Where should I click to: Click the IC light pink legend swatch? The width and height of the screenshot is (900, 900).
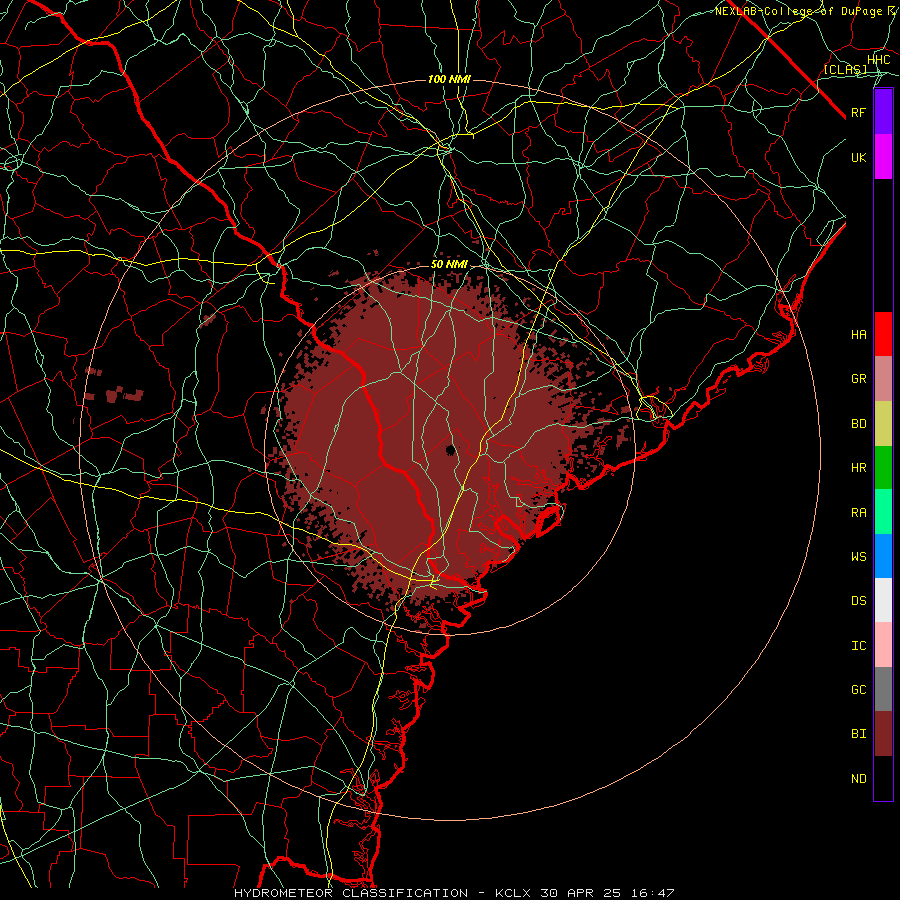tap(883, 645)
